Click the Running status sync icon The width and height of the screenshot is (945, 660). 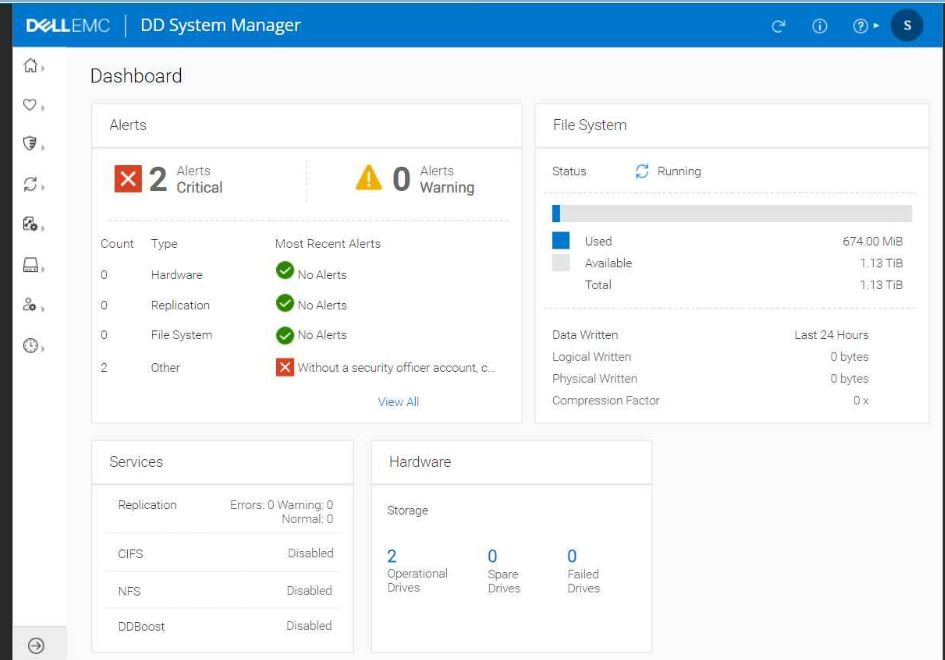(x=642, y=171)
